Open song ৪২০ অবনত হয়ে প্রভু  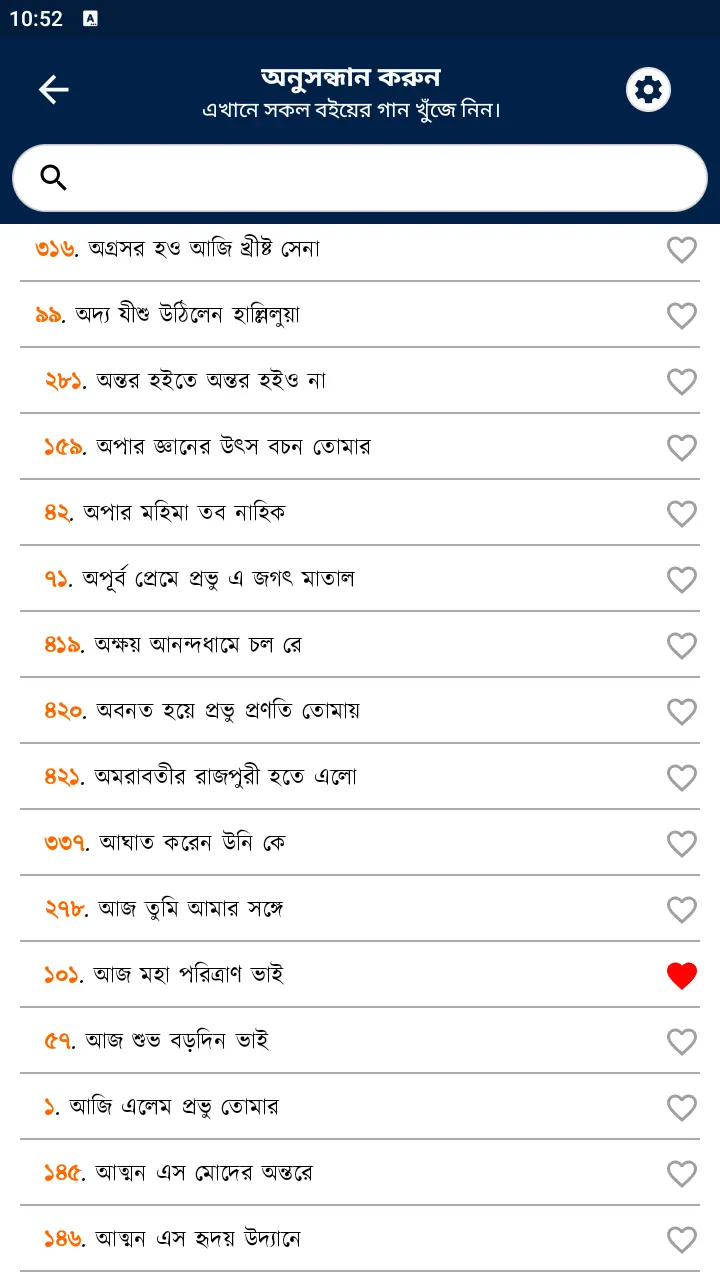(x=230, y=711)
